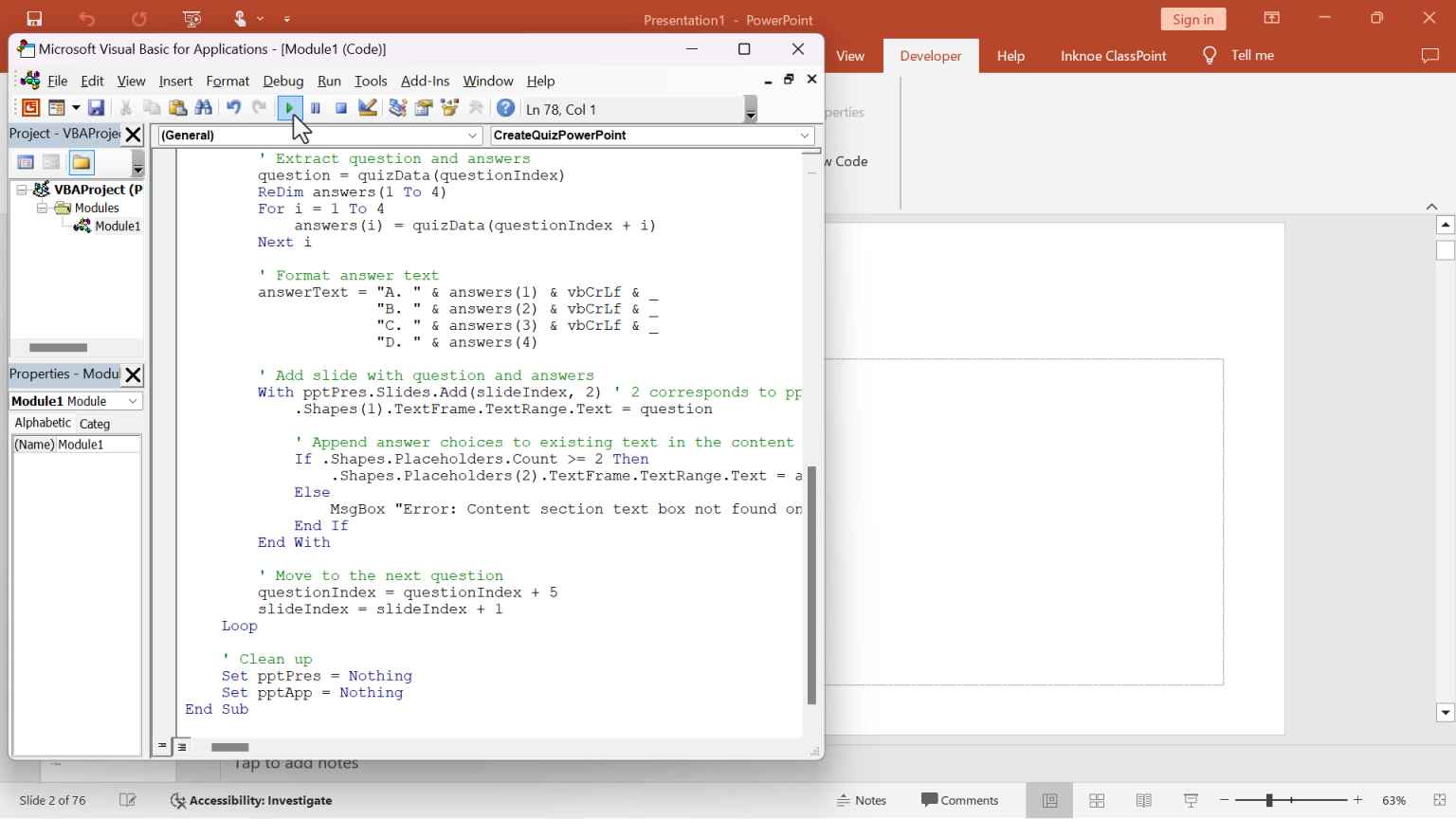
Task: Stop the macro using the Reset icon
Action: coord(341,107)
